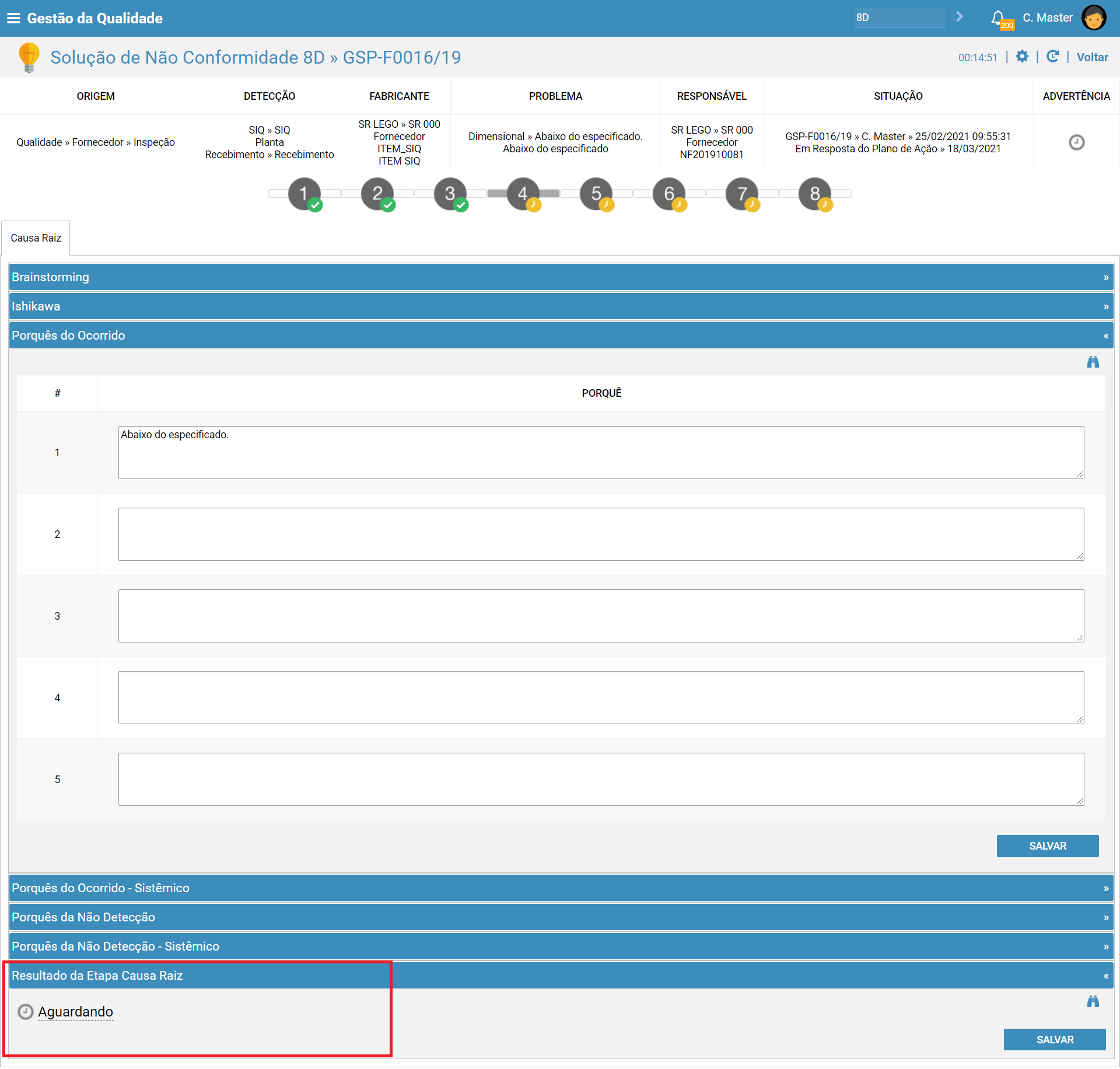Click the DETECÇÃO column header

(x=269, y=96)
